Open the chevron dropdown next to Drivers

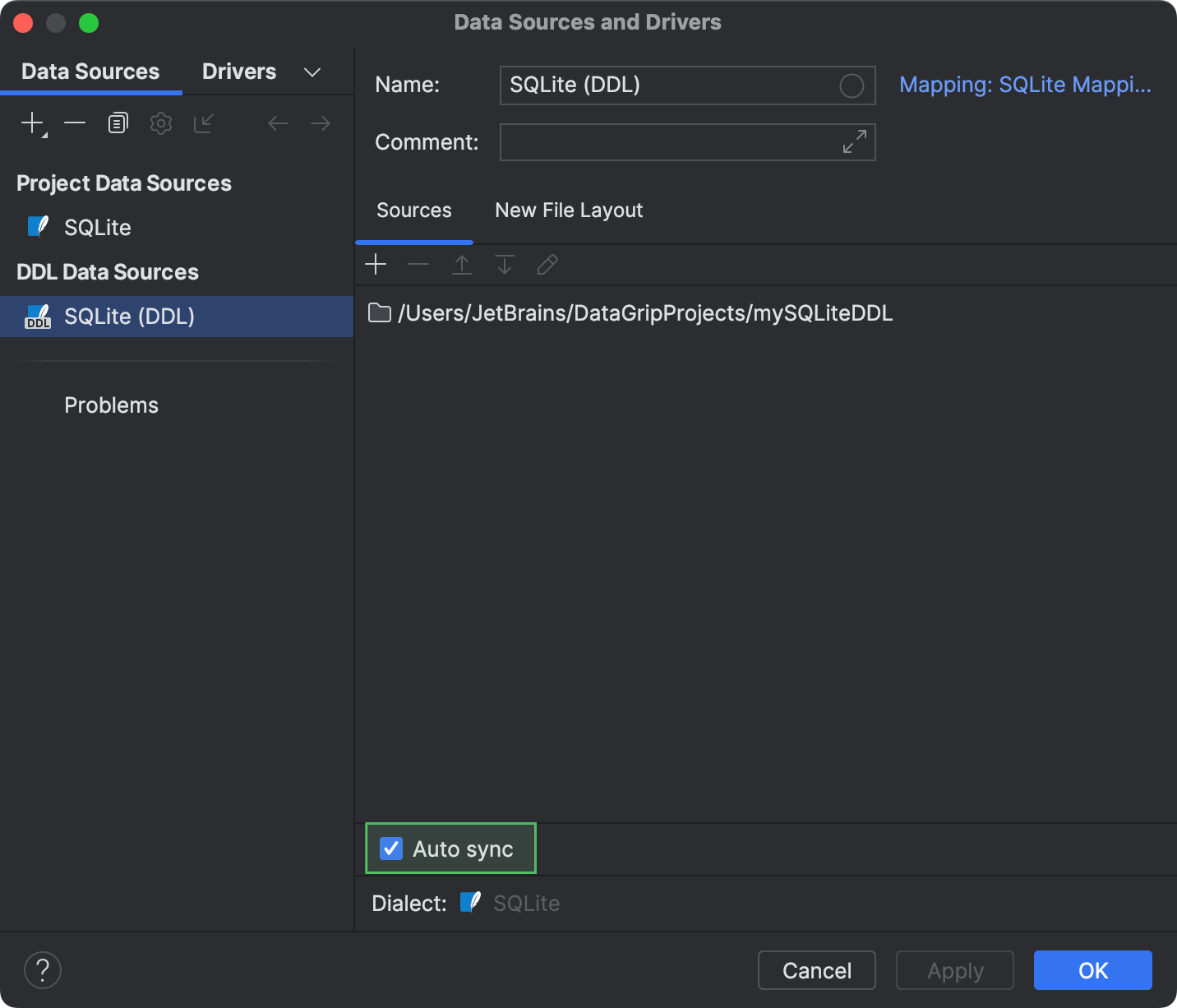pyautogui.click(x=312, y=72)
